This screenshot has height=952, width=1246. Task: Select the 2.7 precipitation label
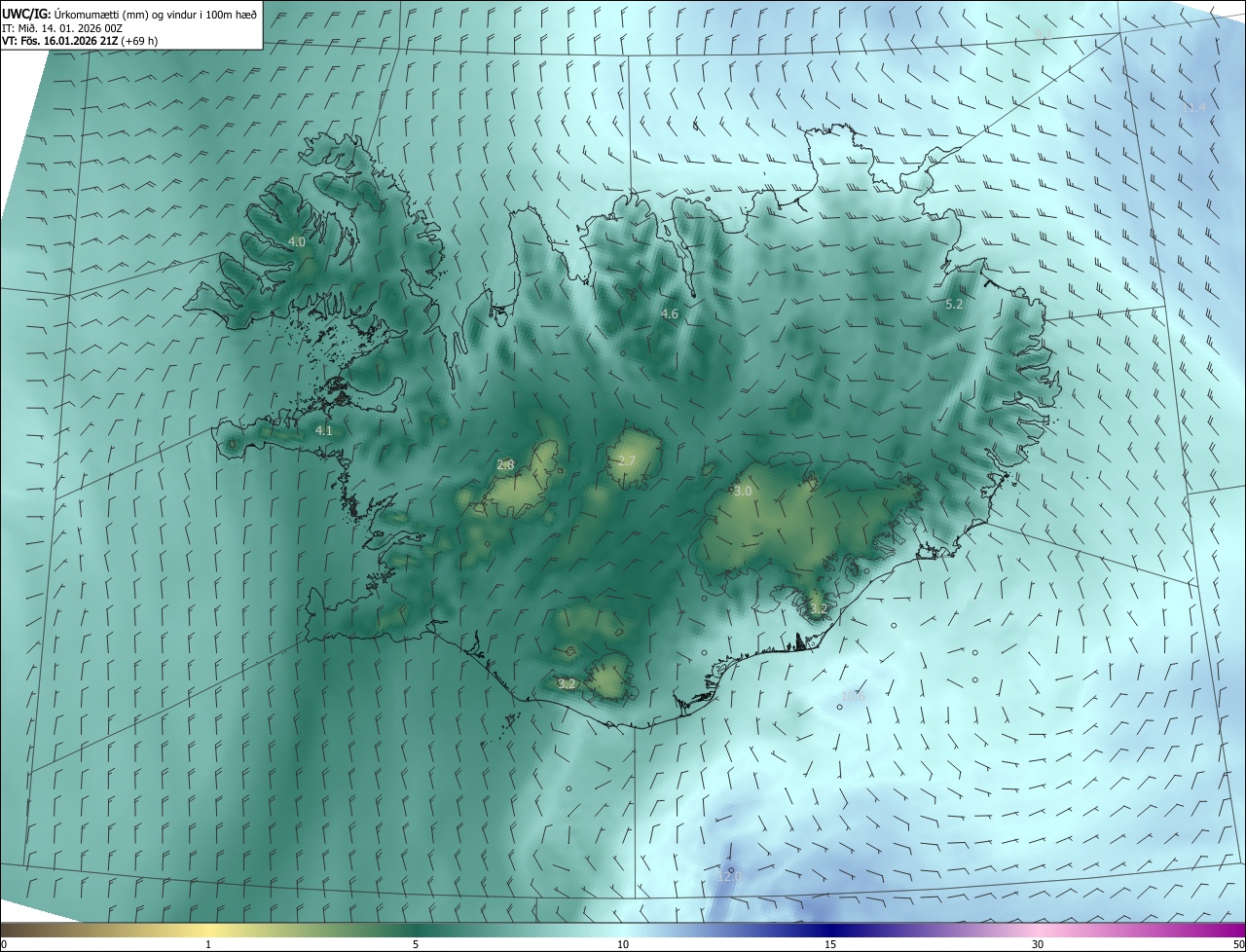point(627,461)
